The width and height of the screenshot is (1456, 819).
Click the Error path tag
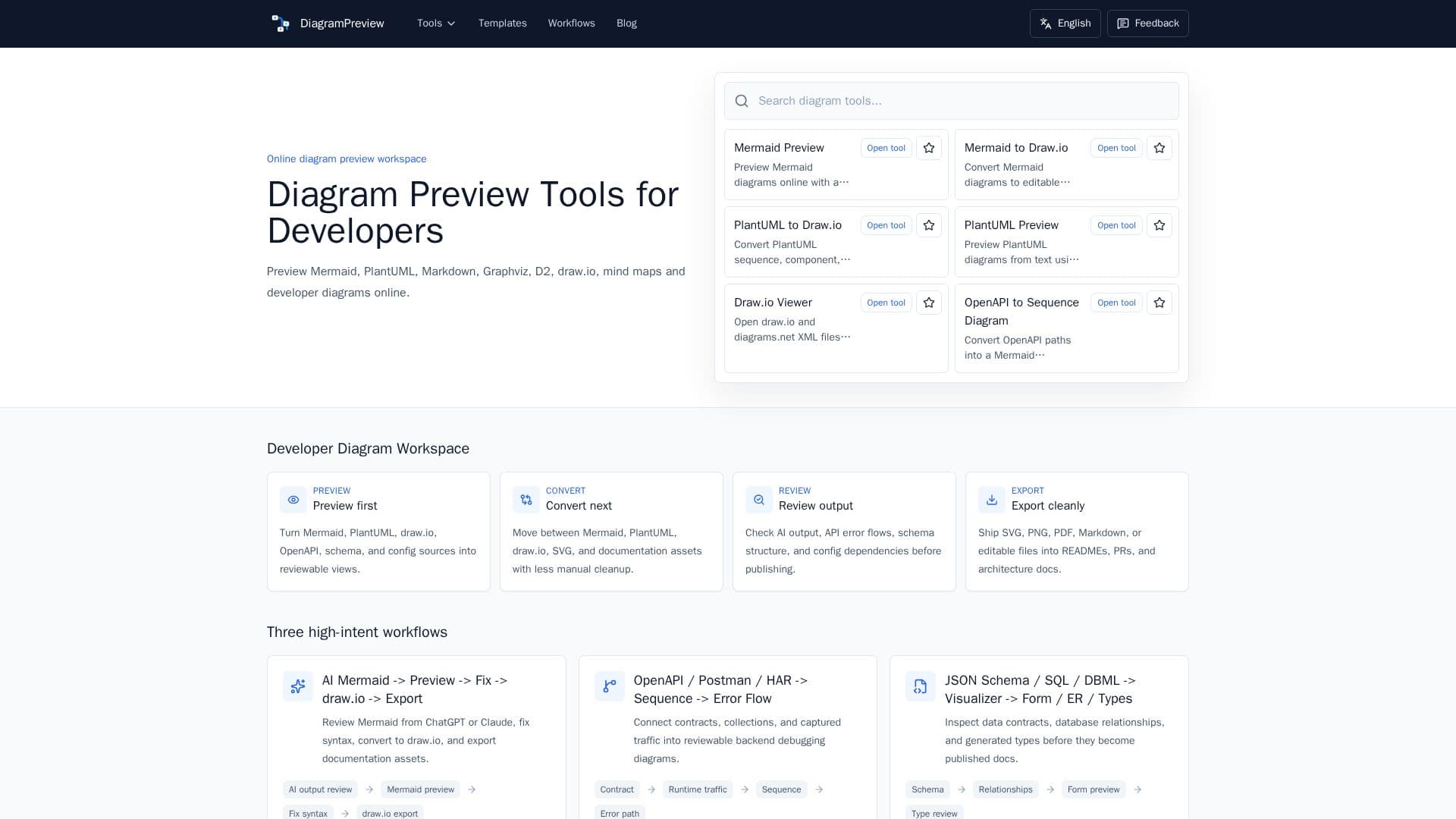(x=620, y=812)
